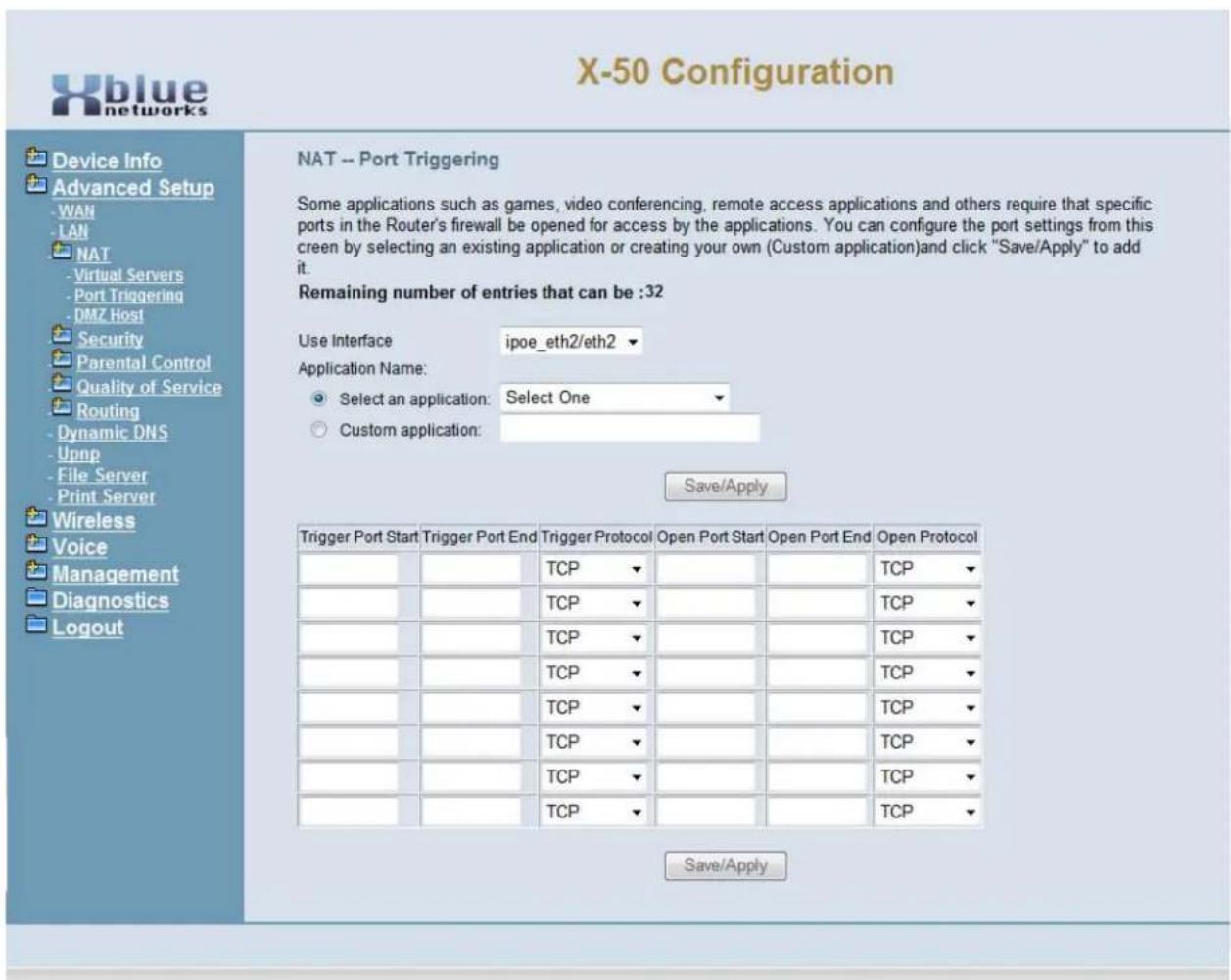Open the File Server page
This screenshot has height=980, width=1231.
[x=102, y=476]
